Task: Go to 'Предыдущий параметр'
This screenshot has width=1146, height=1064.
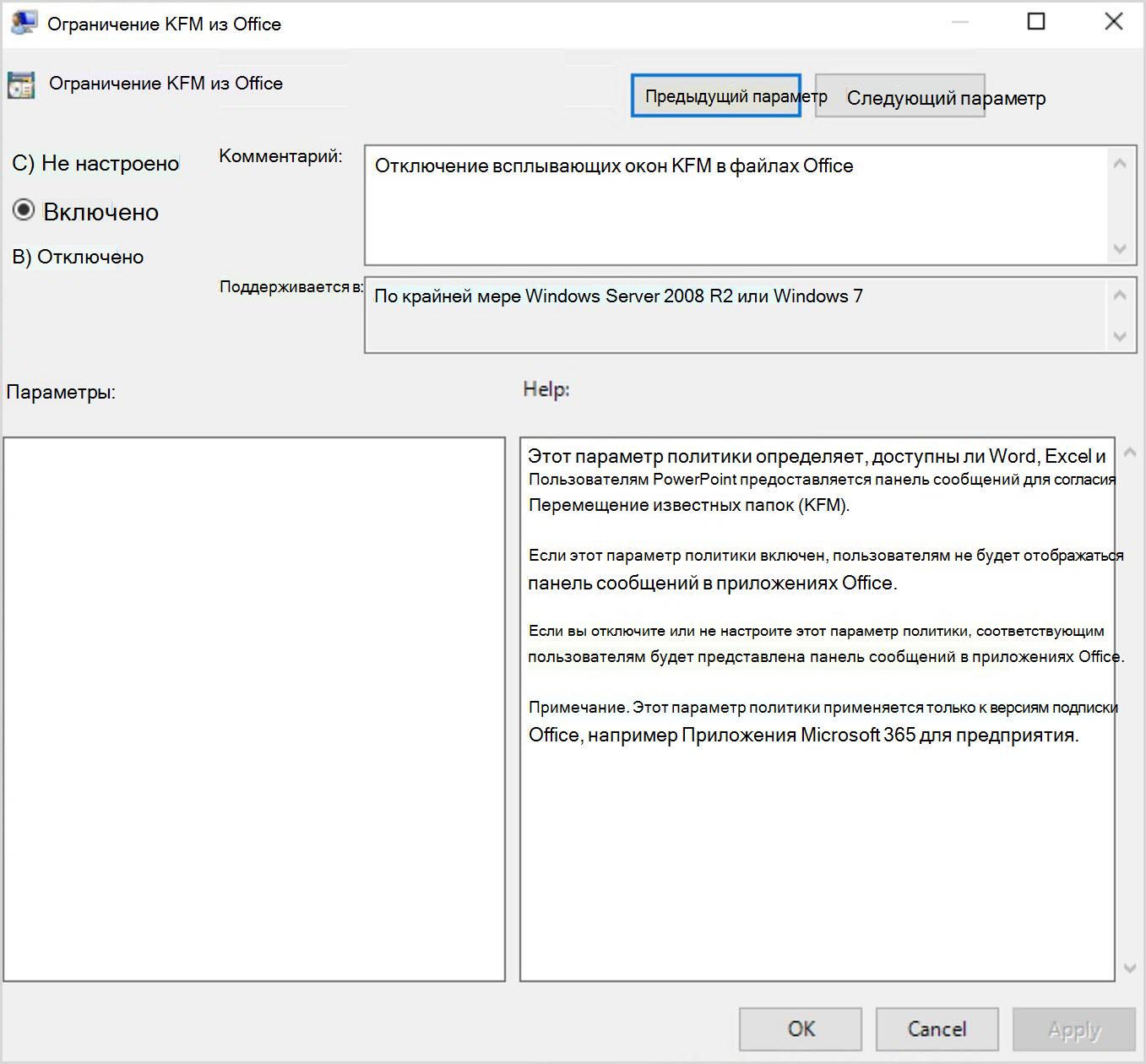Action: coord(715,95)
